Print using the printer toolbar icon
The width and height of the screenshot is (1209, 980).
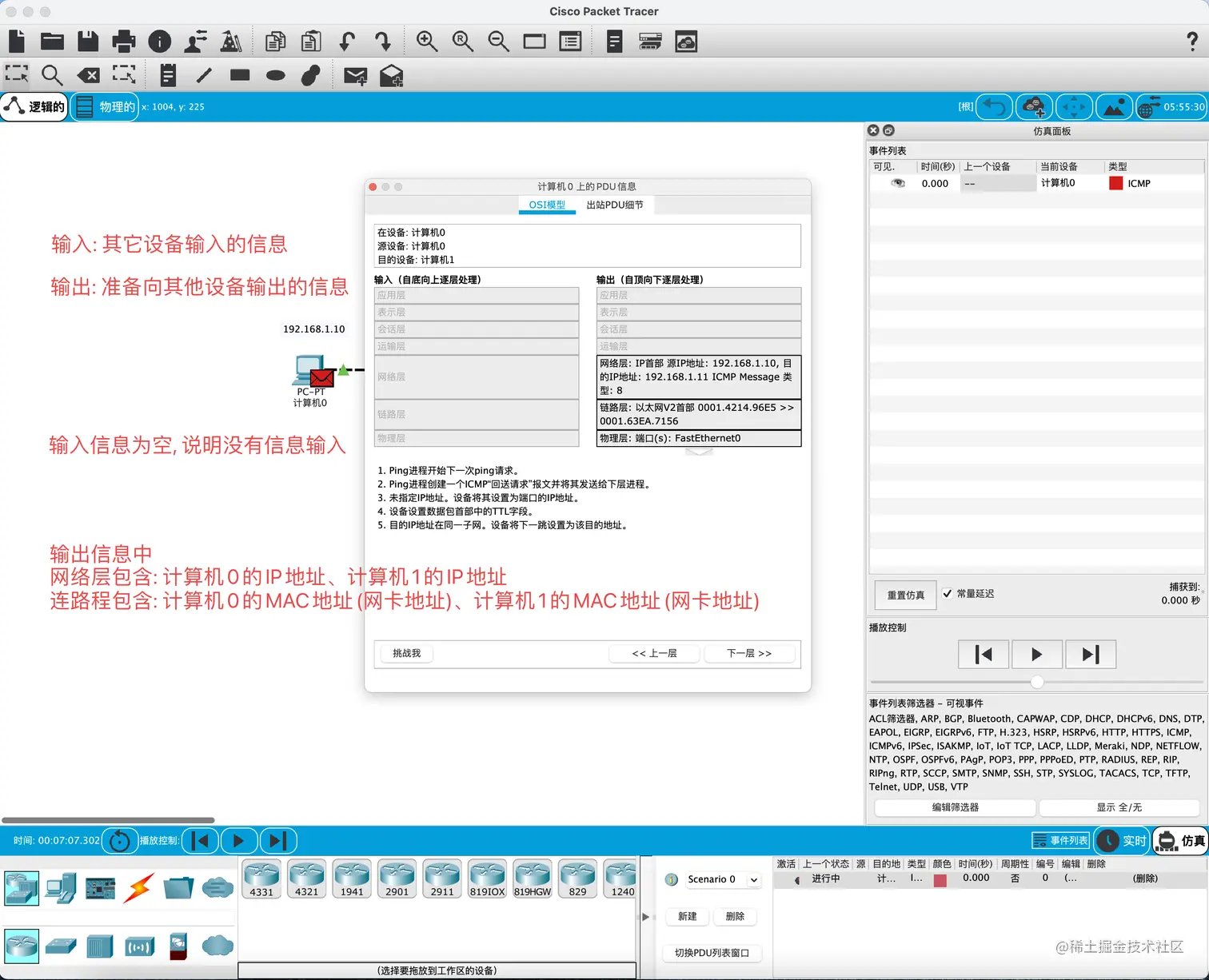[124, 41]
